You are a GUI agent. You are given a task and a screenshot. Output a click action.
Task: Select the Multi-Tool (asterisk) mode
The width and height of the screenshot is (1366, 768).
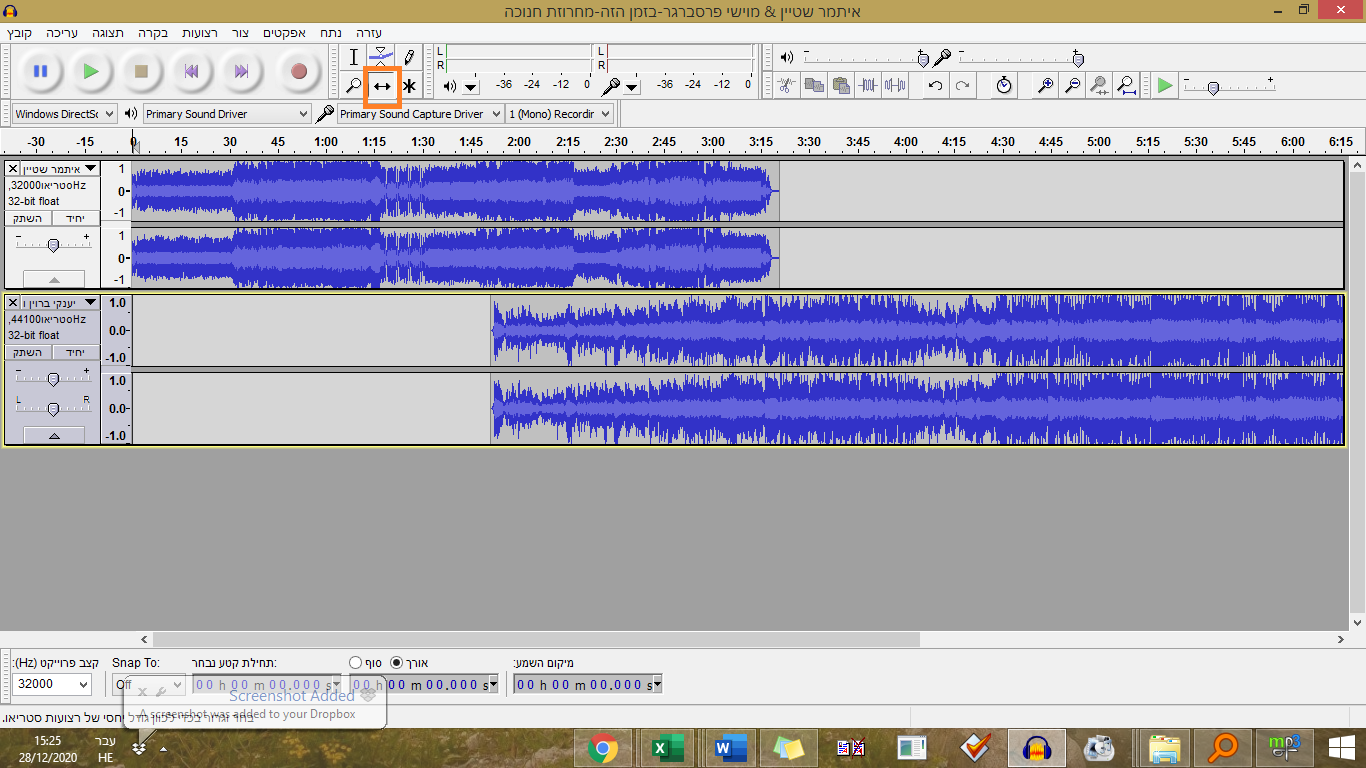(x=409, y=85)
